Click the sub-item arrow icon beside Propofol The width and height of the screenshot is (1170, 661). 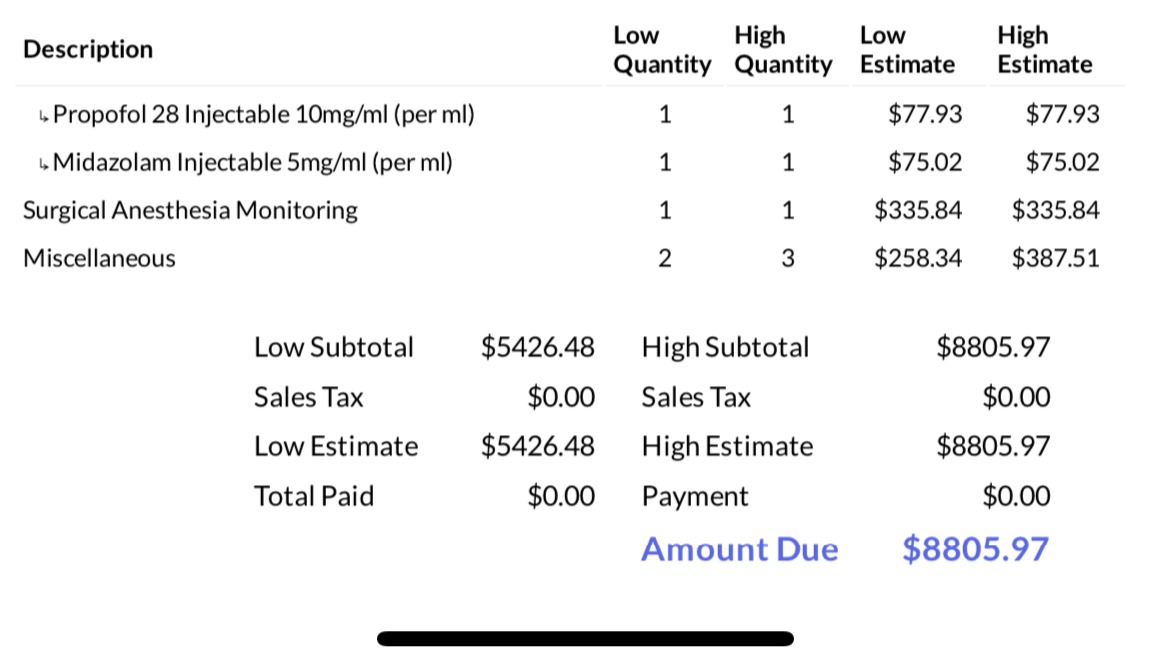click(x=42, y=116)
